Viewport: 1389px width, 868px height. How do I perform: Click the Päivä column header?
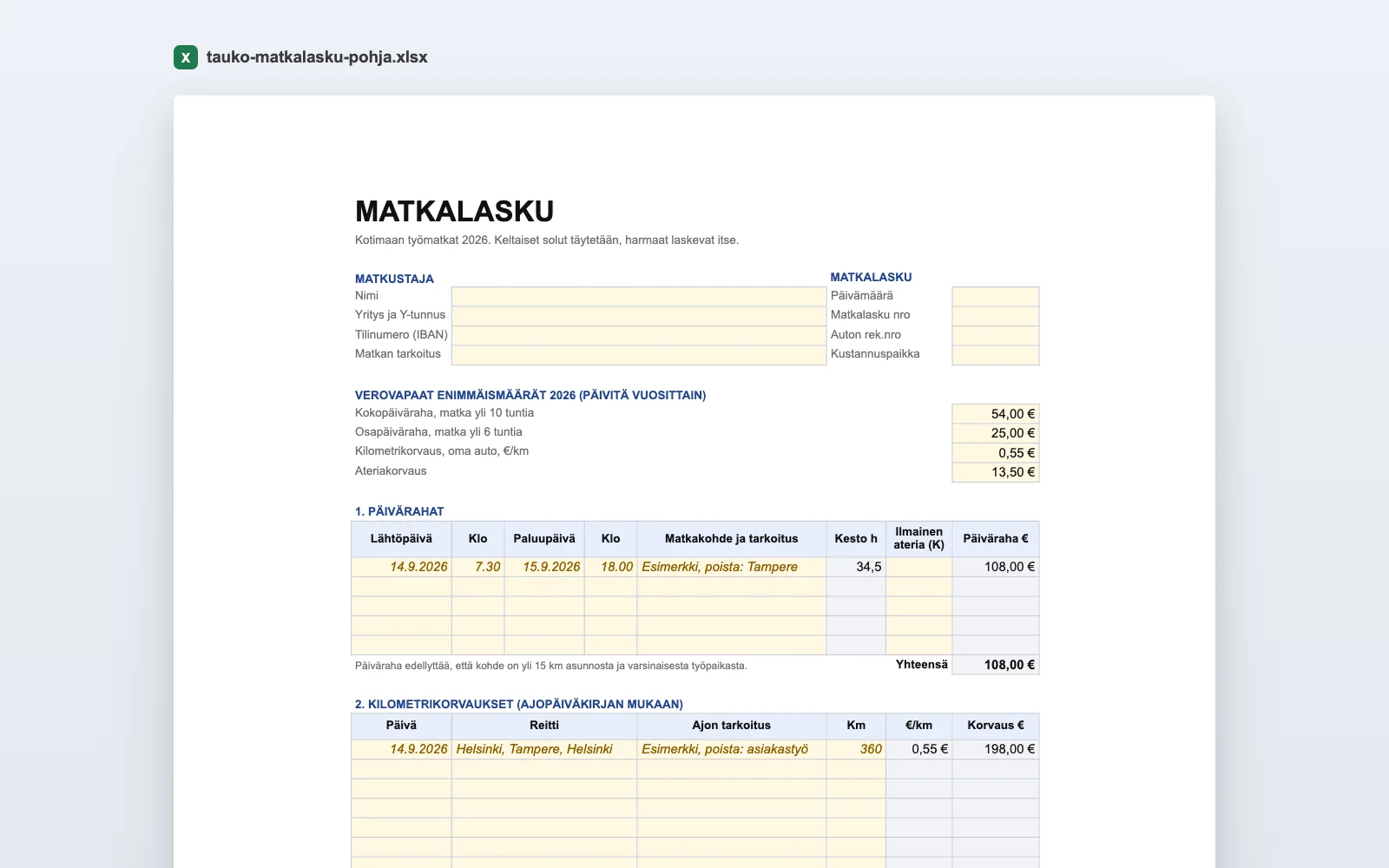401,726
